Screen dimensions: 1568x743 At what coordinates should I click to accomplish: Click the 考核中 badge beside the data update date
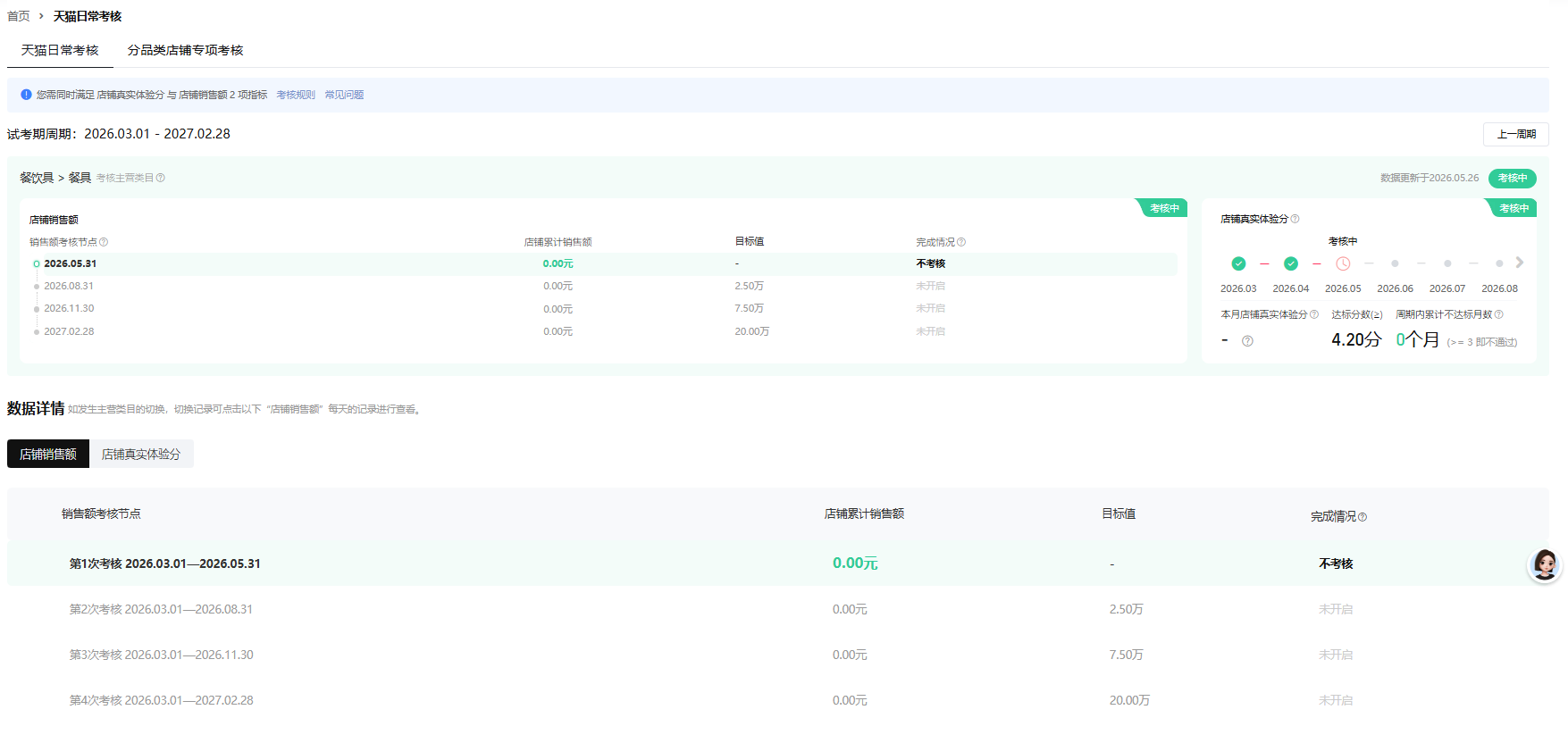[x=1513, y=178]
